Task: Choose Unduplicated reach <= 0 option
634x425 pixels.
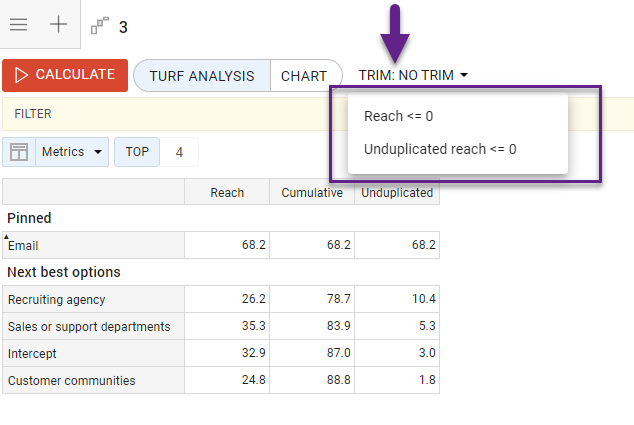Action: click(440, 150)
